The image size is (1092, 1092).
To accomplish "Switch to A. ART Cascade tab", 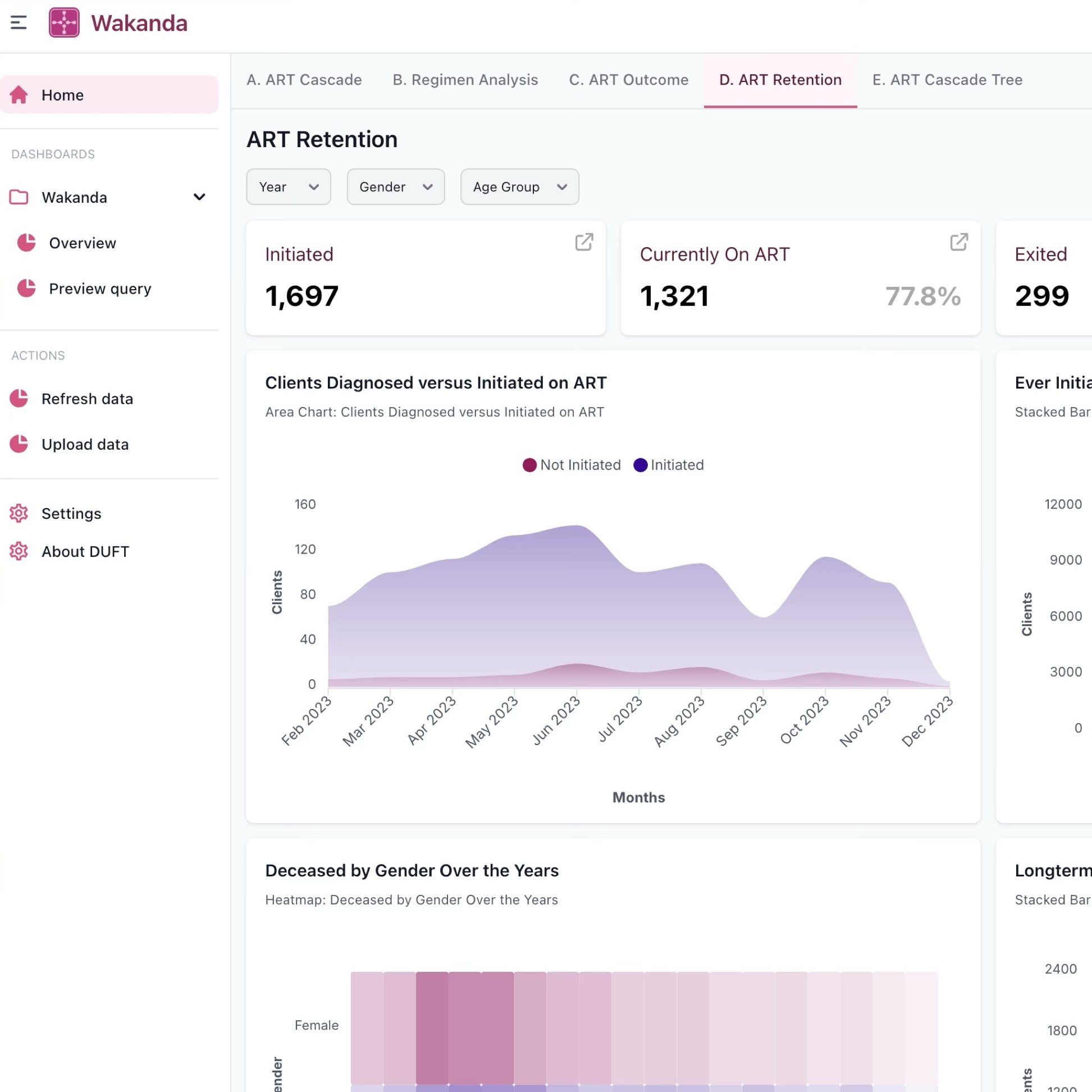I will point(304,80).
